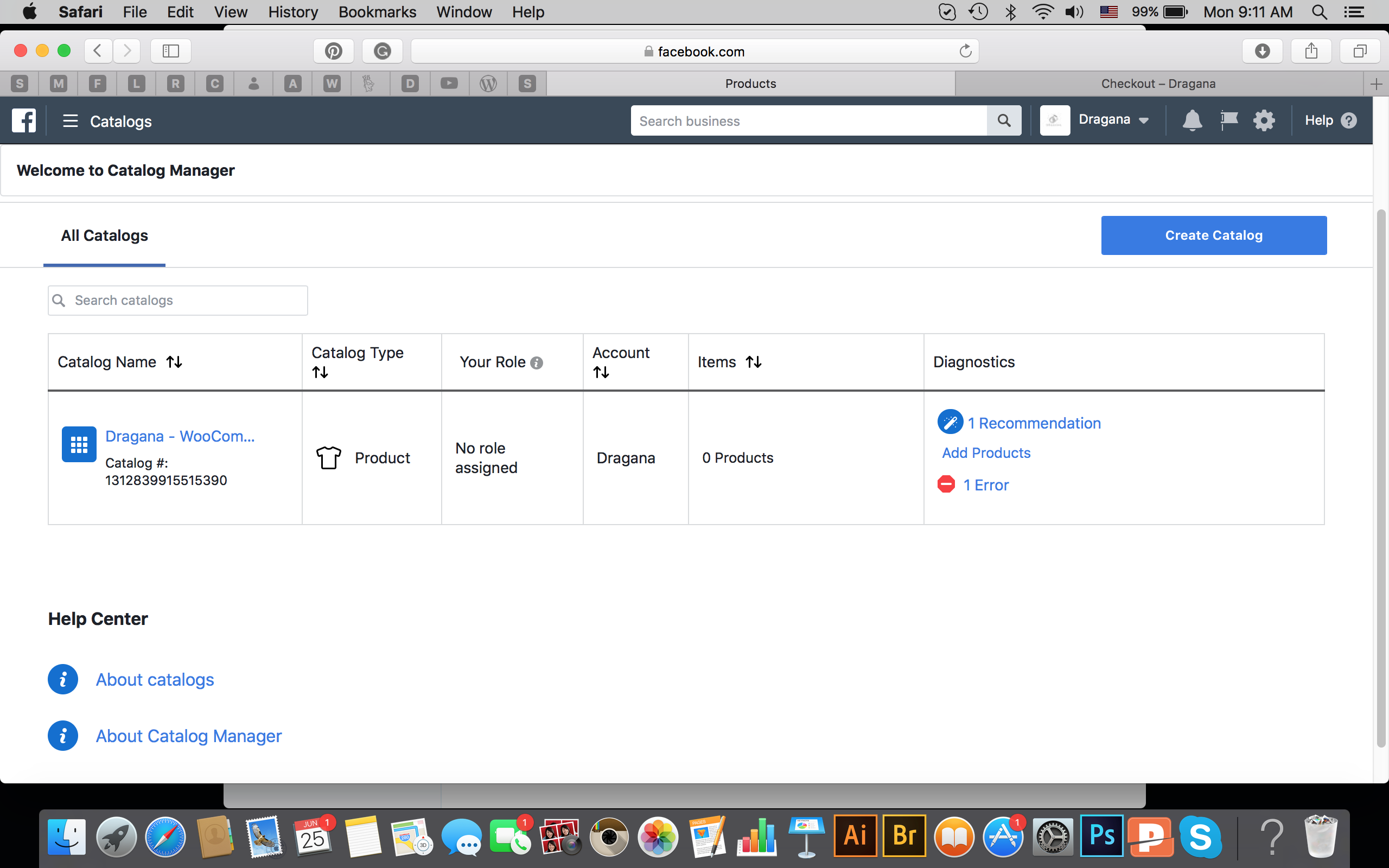Viewport: 1389px width, 868px height.
Task: Open the Dragana - WooCom... catalog link
Action: (180, 436)
